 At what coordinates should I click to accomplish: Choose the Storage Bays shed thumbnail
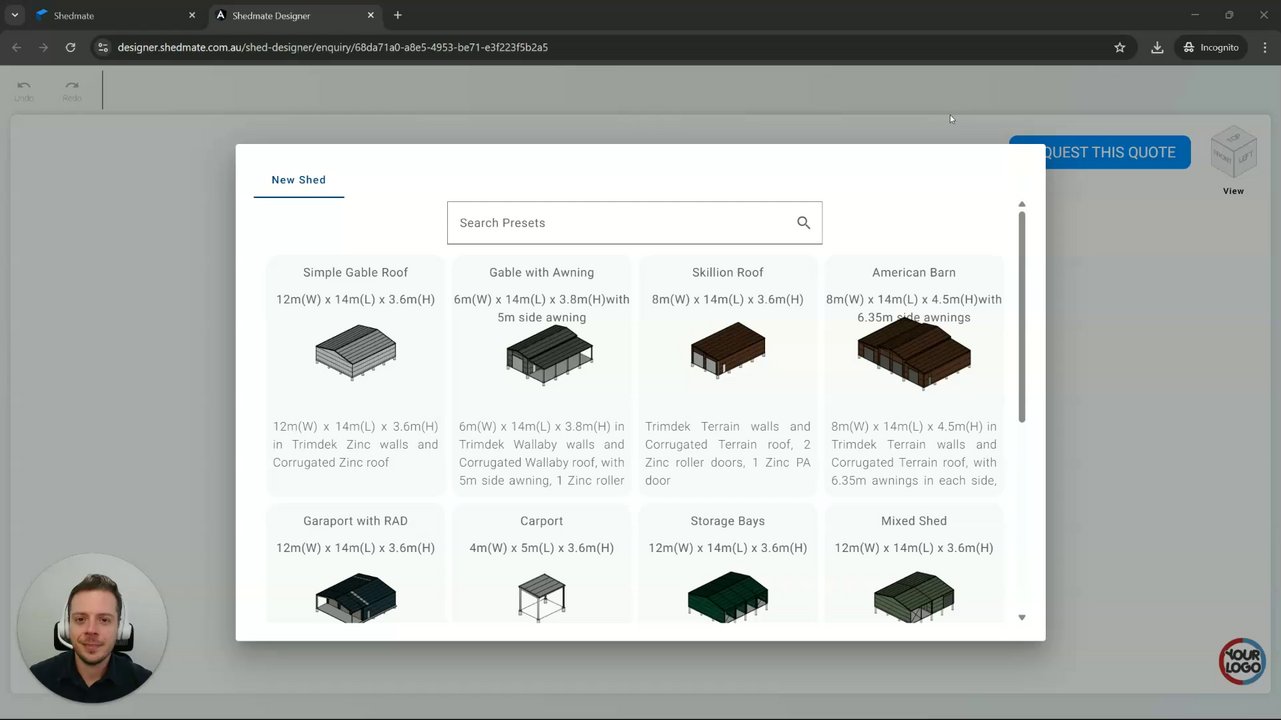pos(728,597)
